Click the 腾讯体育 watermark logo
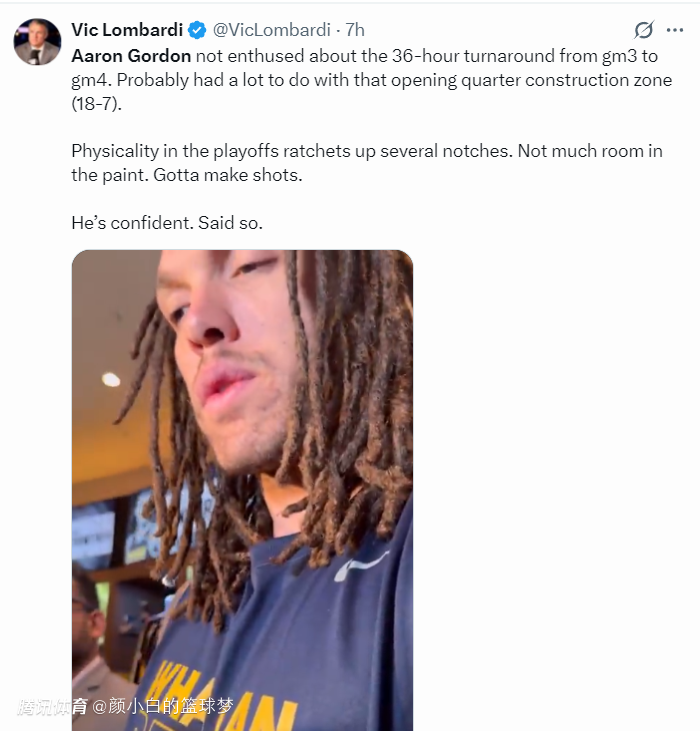700x731 pixels. coord(52,707)
